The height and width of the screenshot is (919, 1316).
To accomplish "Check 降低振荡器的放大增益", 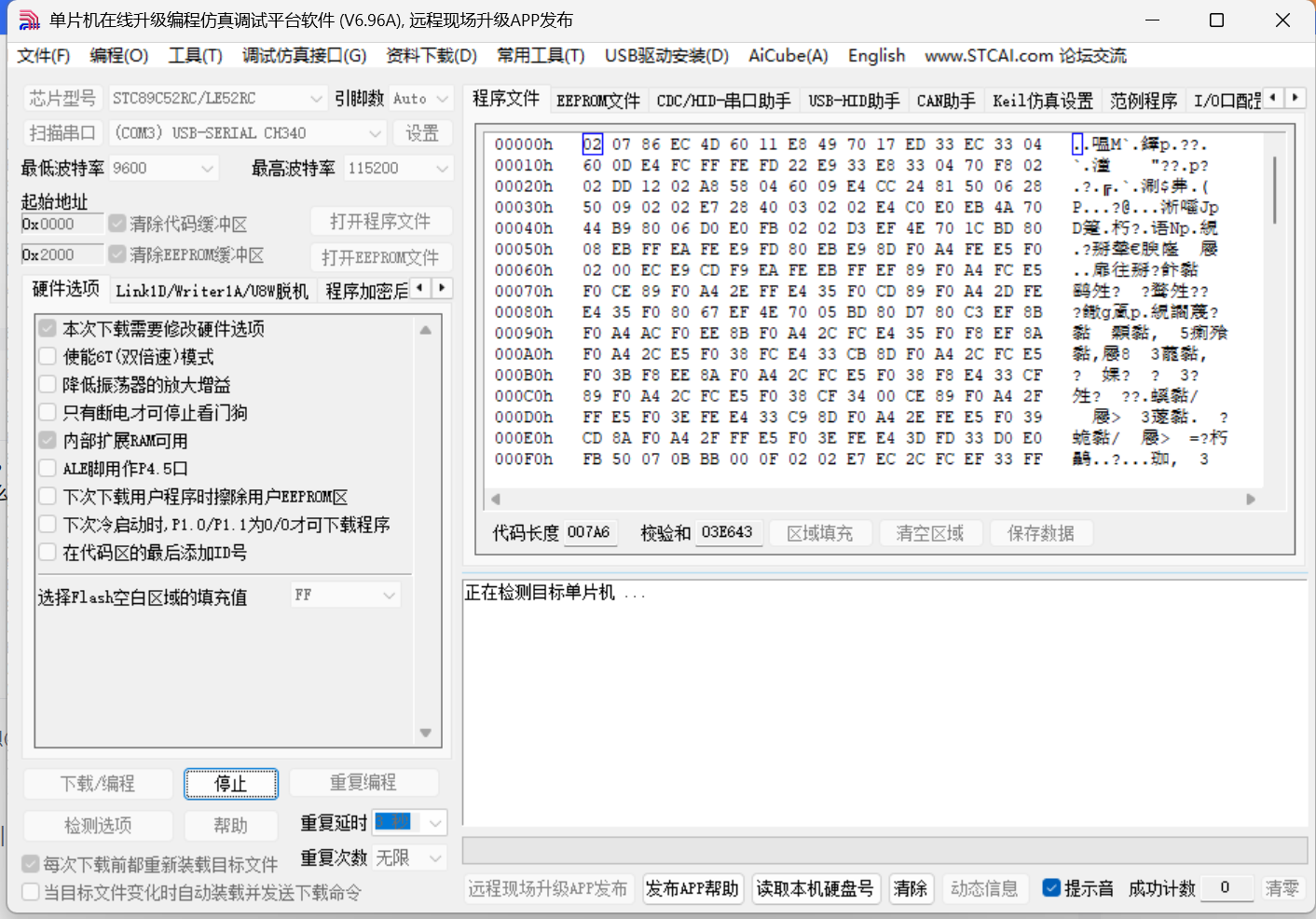I will click(48, 384).
